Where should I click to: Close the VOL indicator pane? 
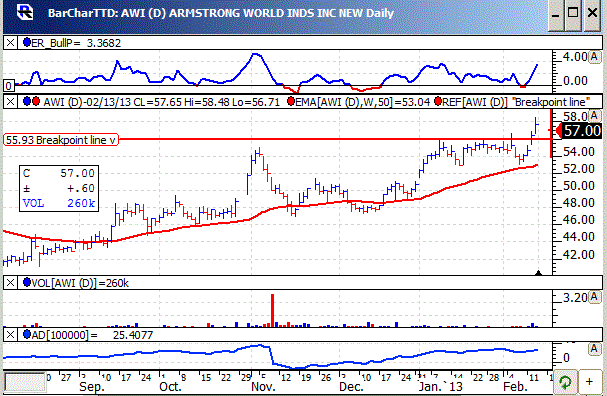click(10, 283)
